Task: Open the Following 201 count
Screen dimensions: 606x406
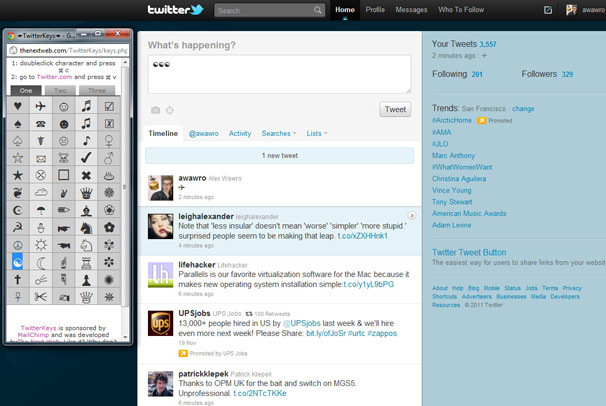Action: pyautogui.click(x=457, y=74)
